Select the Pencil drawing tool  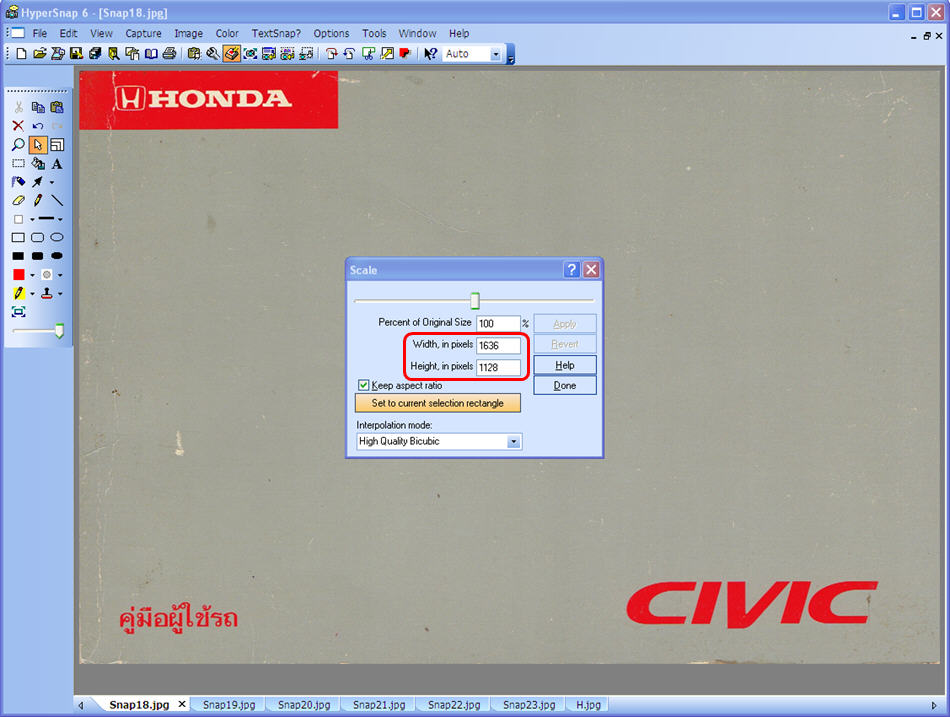coord(38,200)
